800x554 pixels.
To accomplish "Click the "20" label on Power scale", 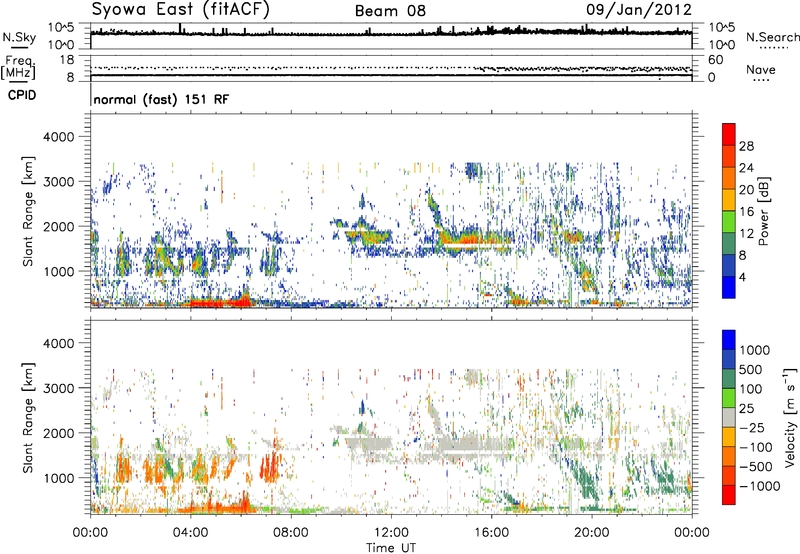I will click(x=746, y=190).
